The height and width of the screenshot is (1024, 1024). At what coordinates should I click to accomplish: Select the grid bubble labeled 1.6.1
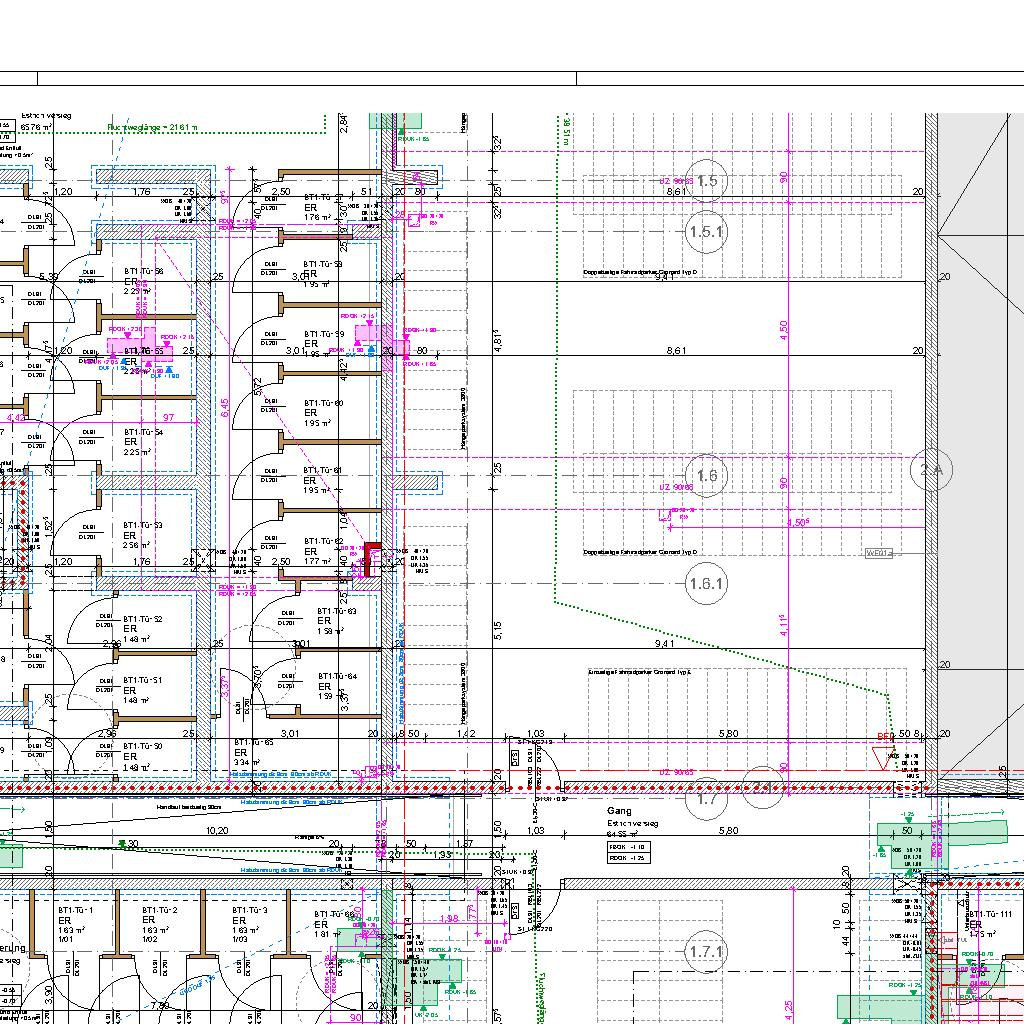click(x=707, y=584)
